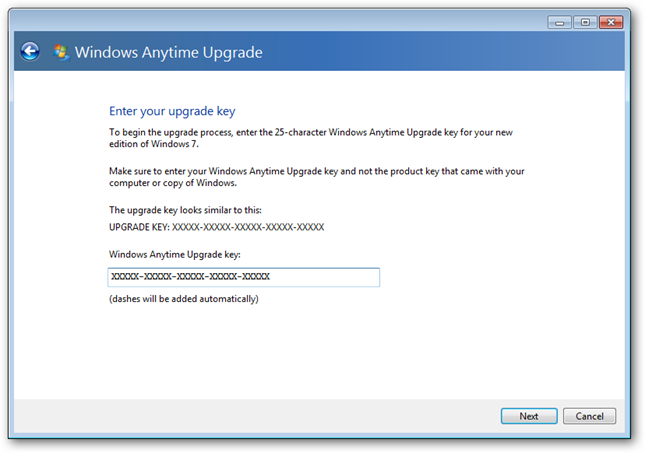Select the 'Enter your upgrade key' heading
Screen dimensions: 645x453
tap(172, 111)
